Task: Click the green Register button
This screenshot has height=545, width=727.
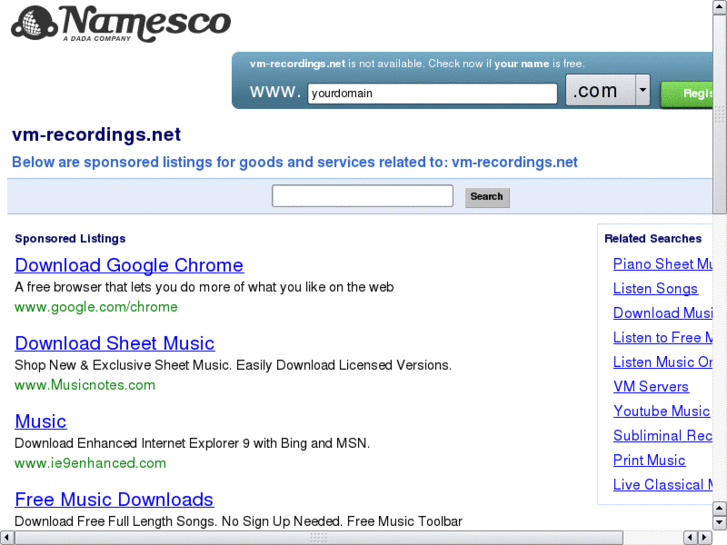Action: coord(687,94)
